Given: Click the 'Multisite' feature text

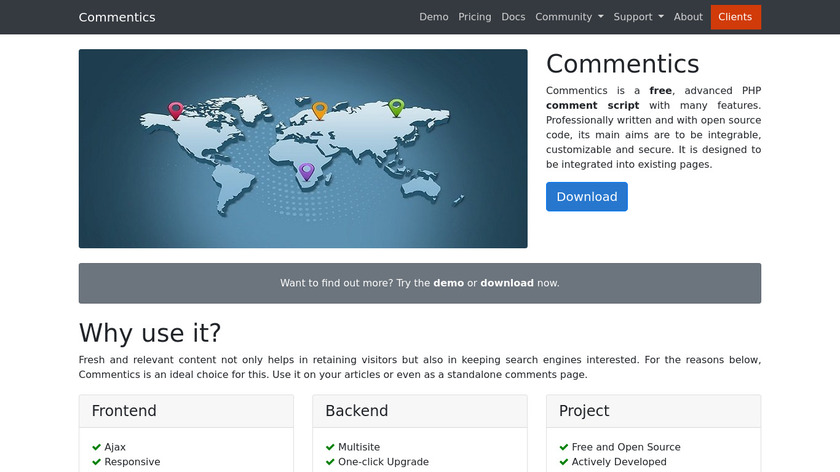Looking at the screenshot, I should click(359, 447).
